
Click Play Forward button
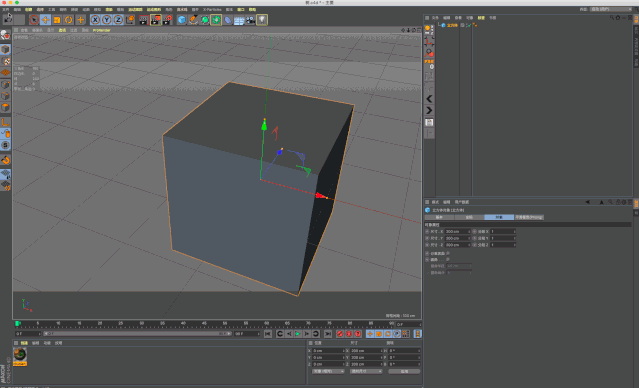(298, 334)
